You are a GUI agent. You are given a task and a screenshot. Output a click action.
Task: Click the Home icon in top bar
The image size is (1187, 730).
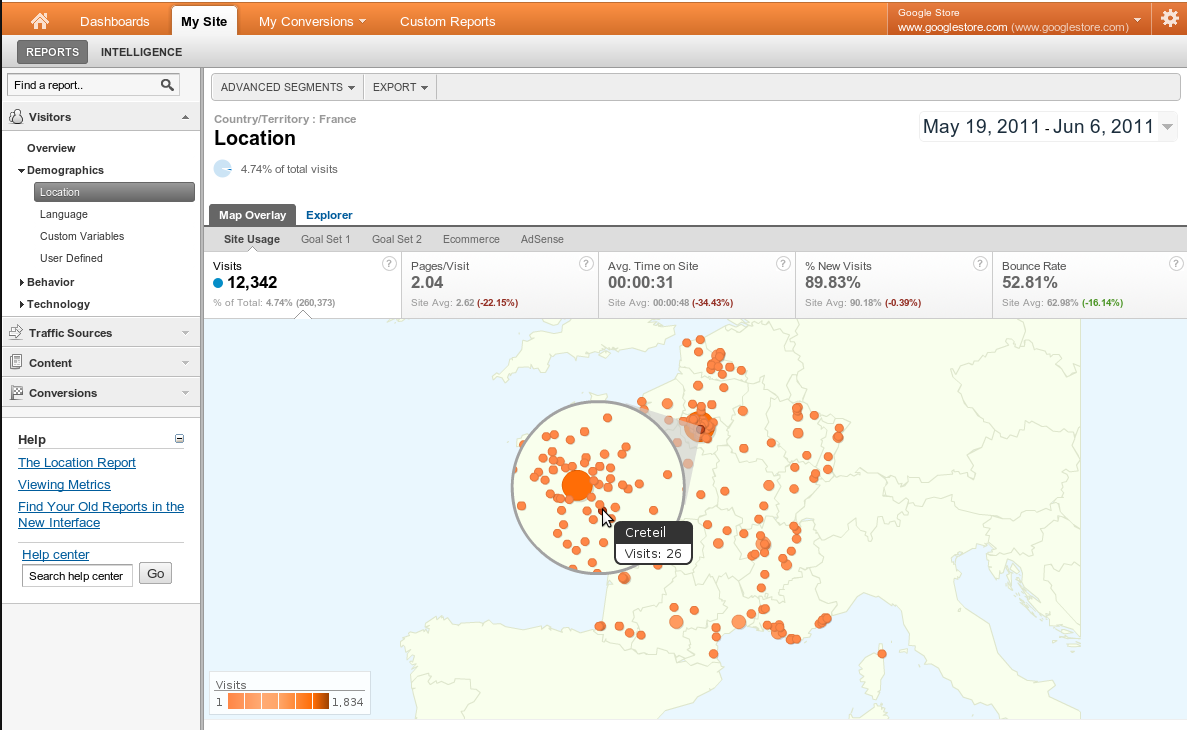pos(40,21)
